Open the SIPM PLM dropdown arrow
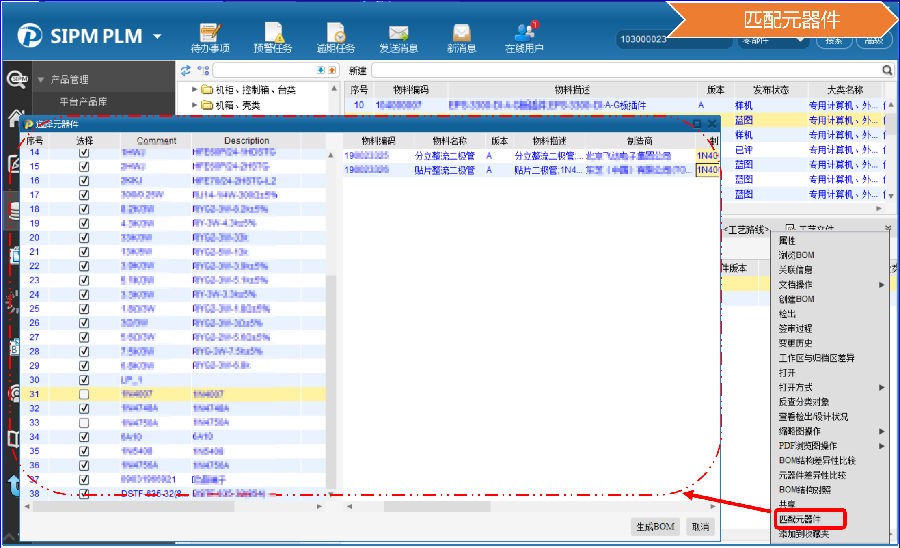The width and height of the screenshot is (900, 548). click(158, 37)
